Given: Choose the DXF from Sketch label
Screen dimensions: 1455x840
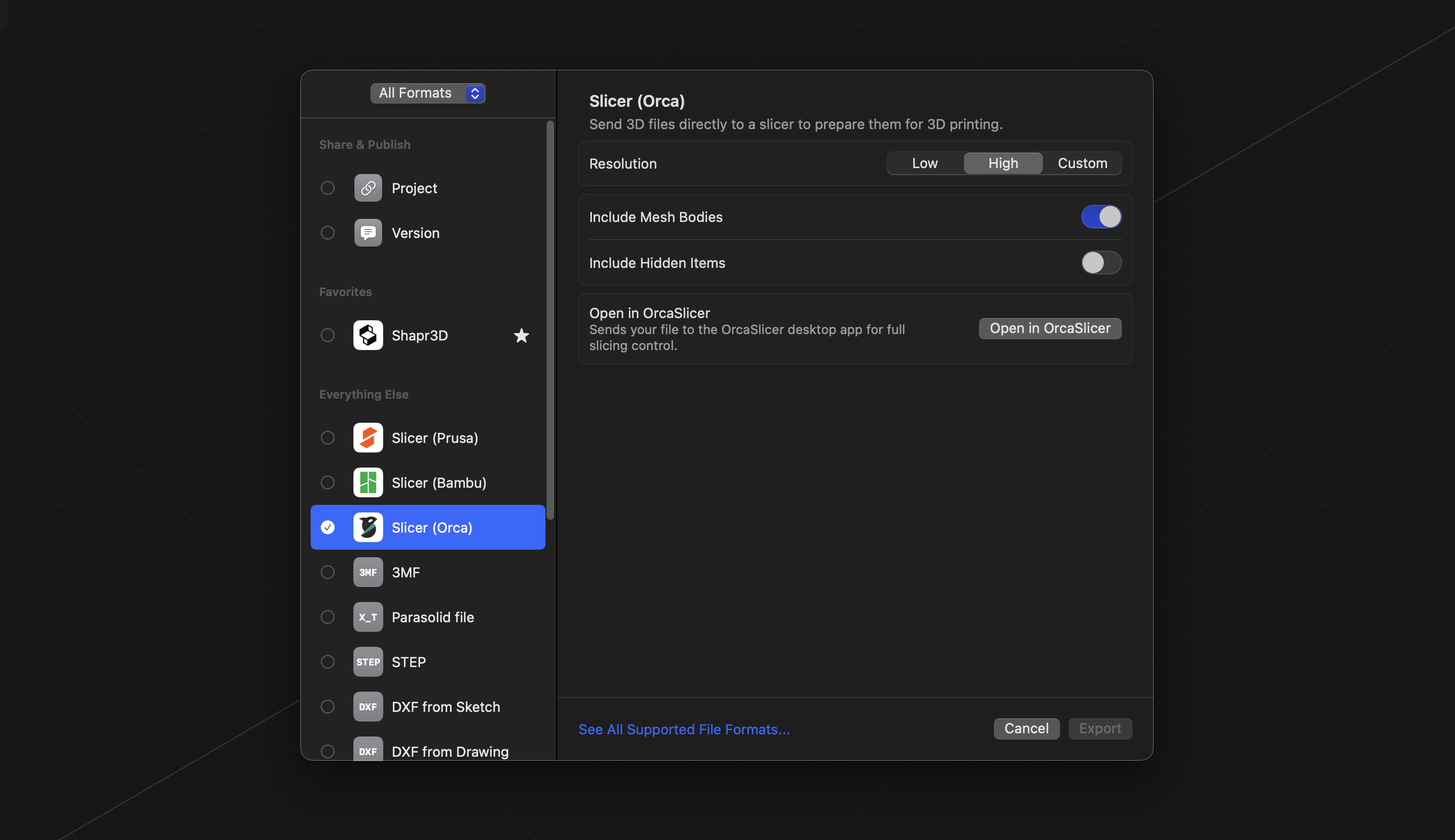Looking at the screenshot, I should [x=446, y=707].
